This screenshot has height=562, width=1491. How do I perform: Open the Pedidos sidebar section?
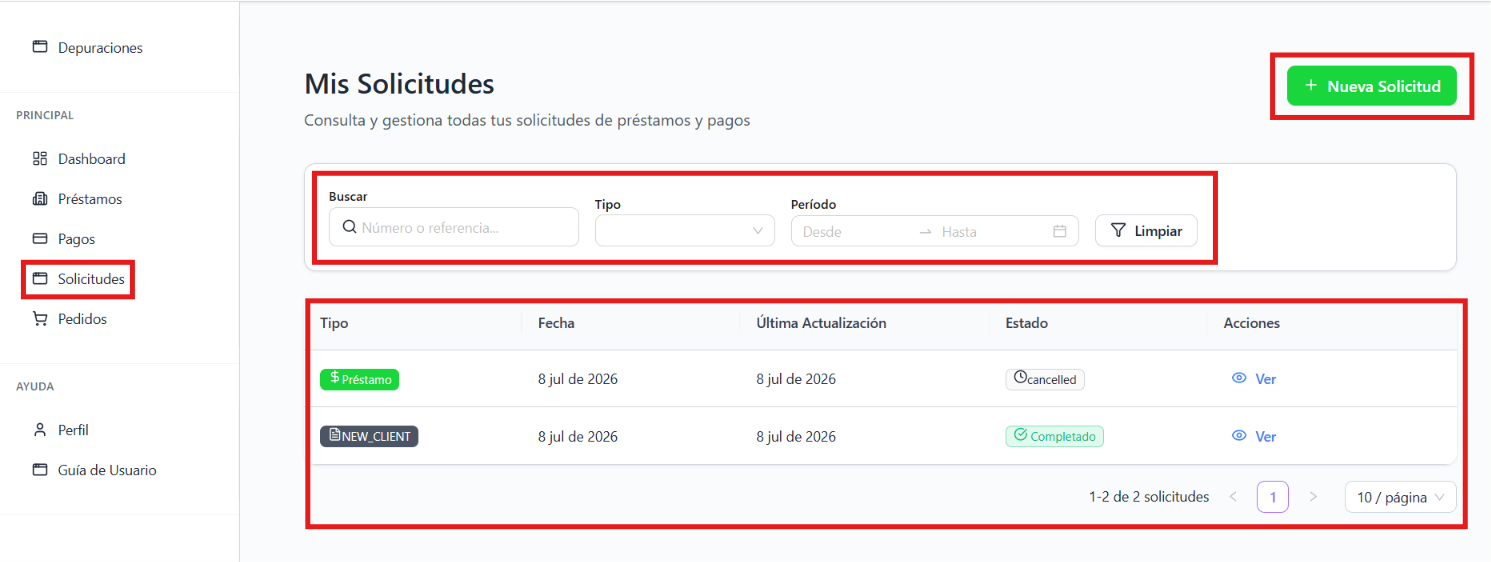coord(70,319)
